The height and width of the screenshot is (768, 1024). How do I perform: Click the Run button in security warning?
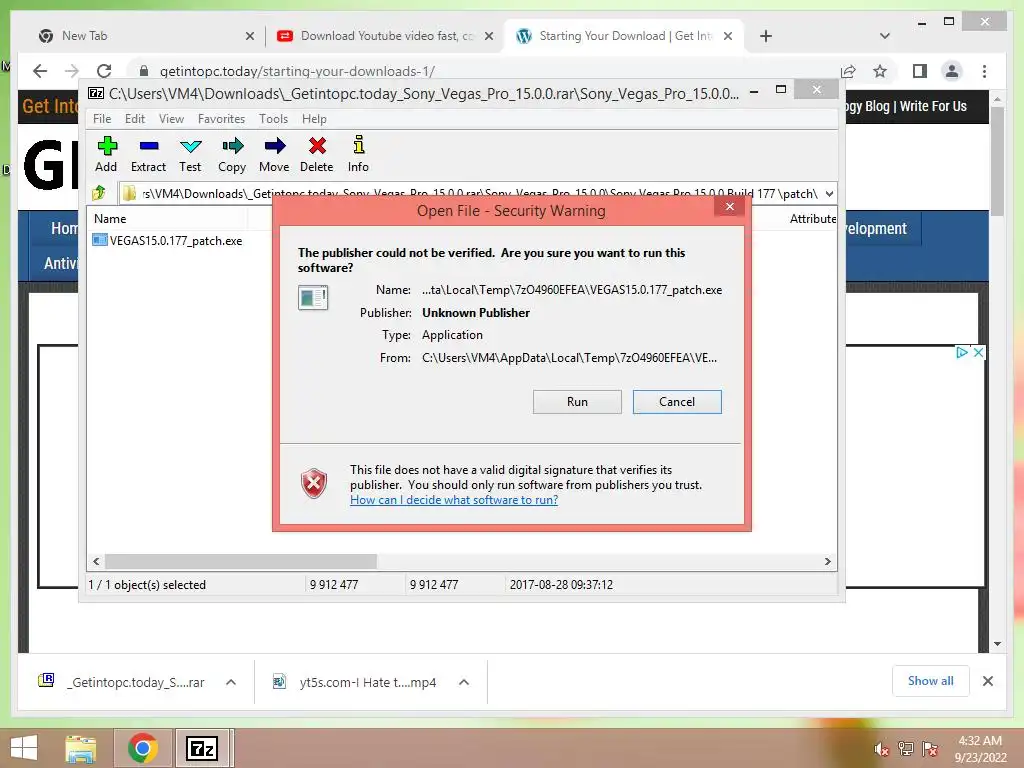pyautogui.click(x=577, y=402)
